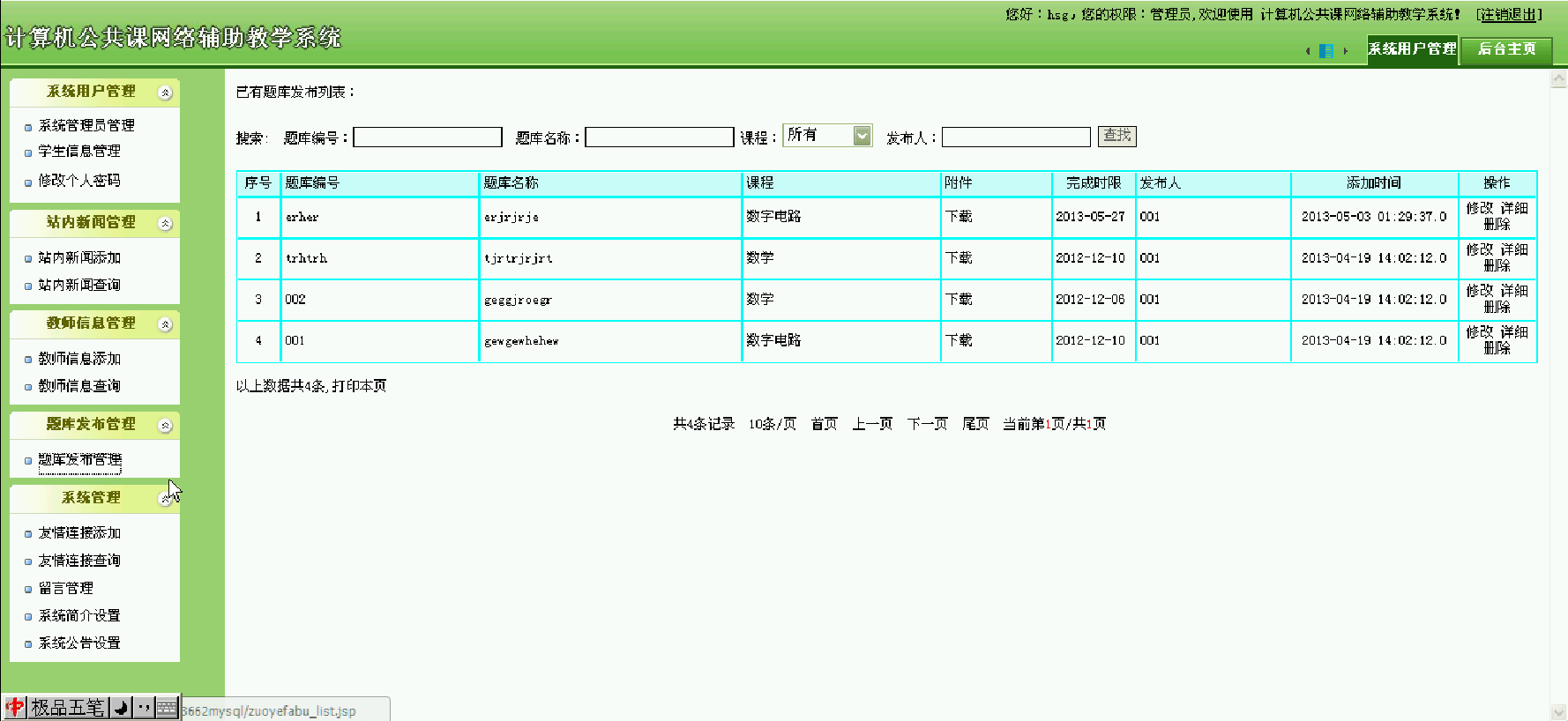Click 删除 in the erher row
The height and width of the screenshot is (721, 1568).
(x=1497, y=225)
